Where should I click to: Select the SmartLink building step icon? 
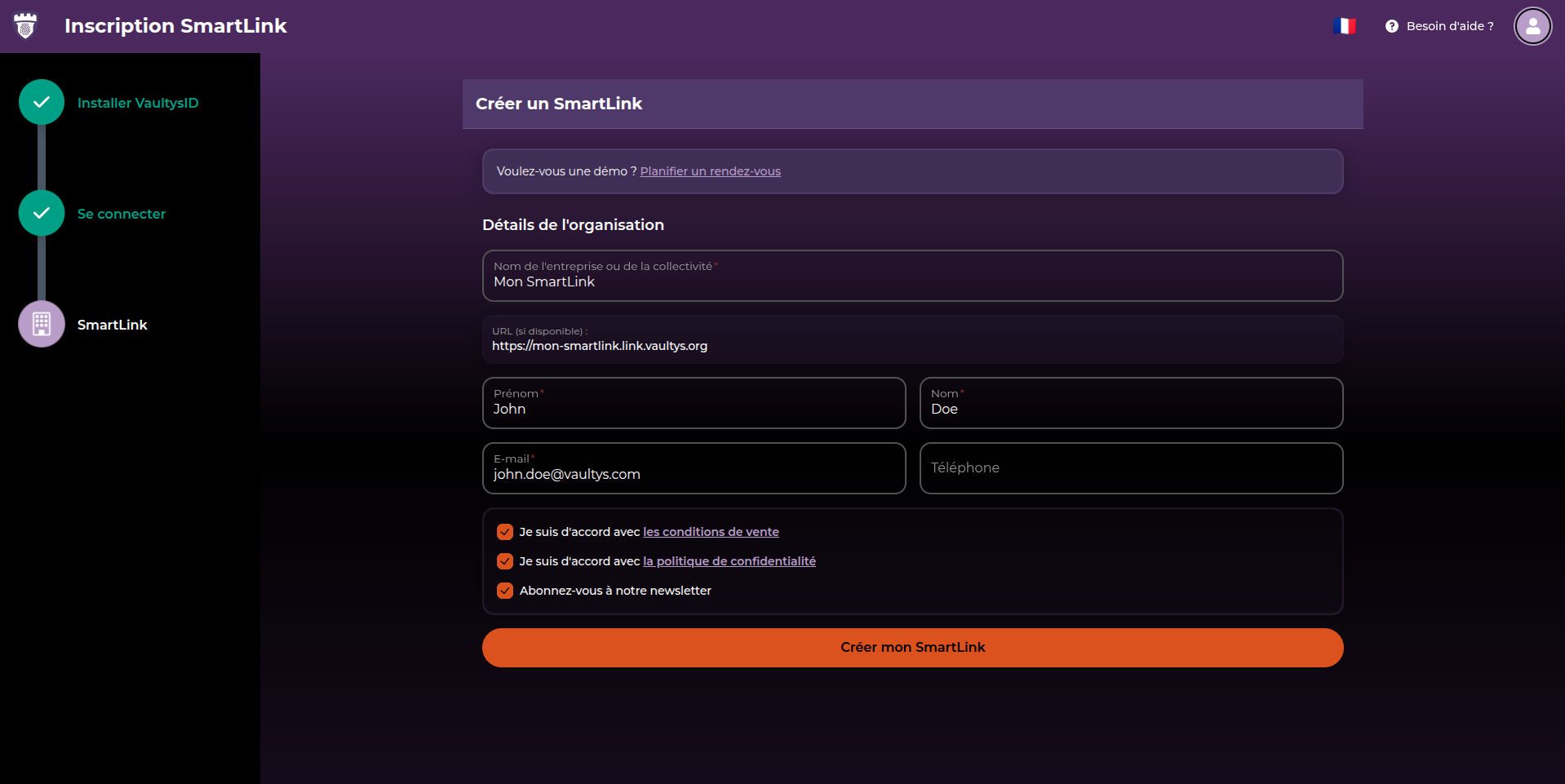42,325
